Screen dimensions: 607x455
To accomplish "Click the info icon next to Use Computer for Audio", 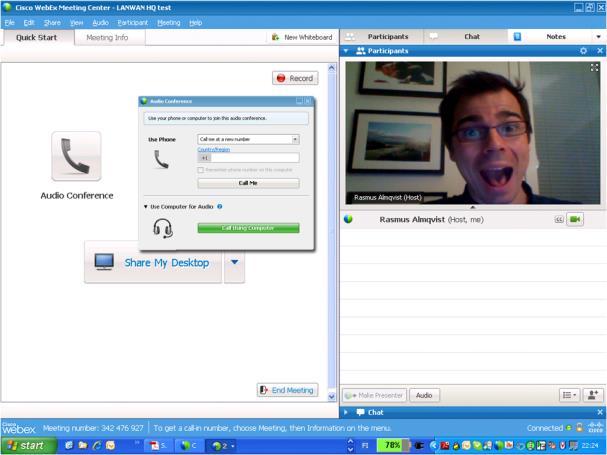I will tap(220, 206).
